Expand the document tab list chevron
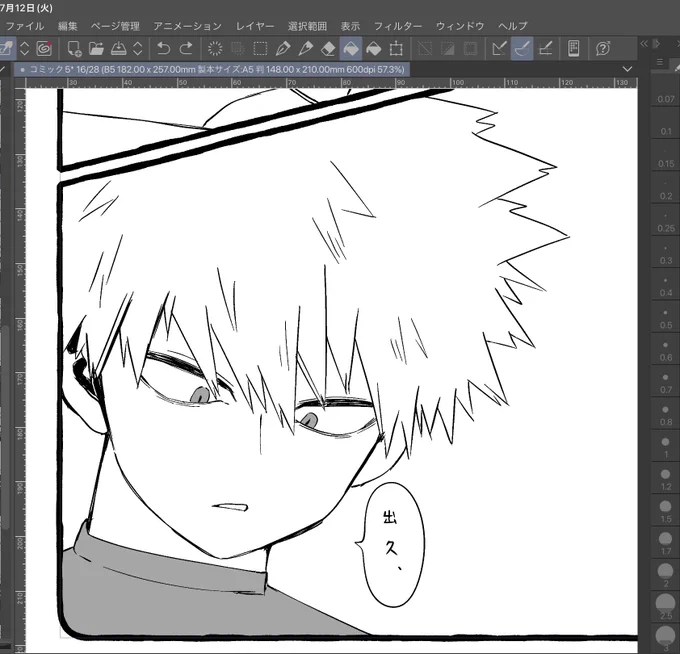The height and width of the screenshot is (654, 680). (x=627, y=69)
